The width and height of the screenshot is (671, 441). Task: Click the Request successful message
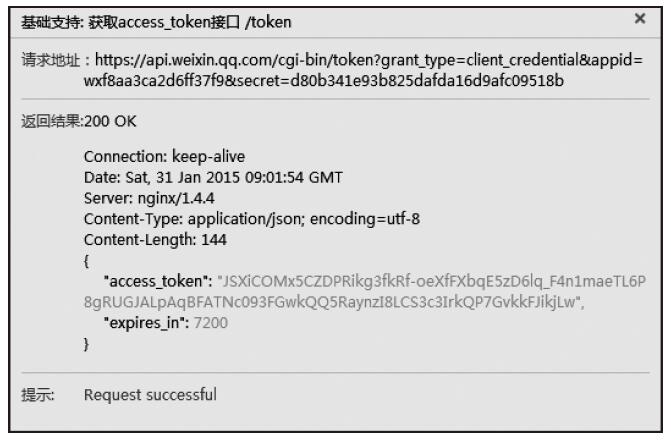click(150, 395)
